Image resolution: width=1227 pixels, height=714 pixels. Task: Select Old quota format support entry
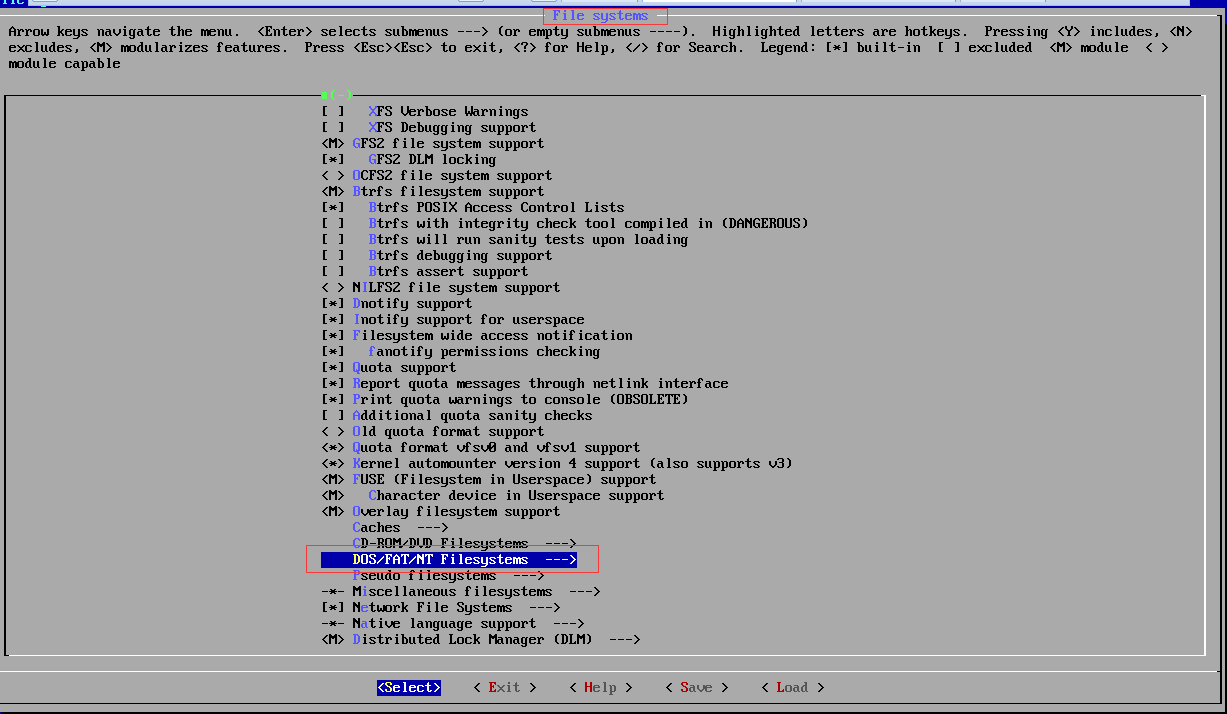pyautogui.click(x=433, y=431)
